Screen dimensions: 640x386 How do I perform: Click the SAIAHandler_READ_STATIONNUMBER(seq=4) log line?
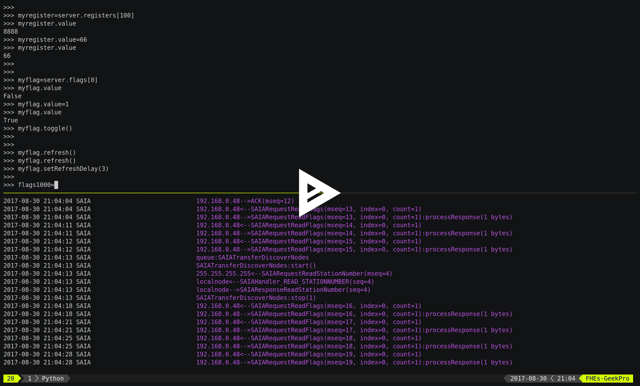285,282
